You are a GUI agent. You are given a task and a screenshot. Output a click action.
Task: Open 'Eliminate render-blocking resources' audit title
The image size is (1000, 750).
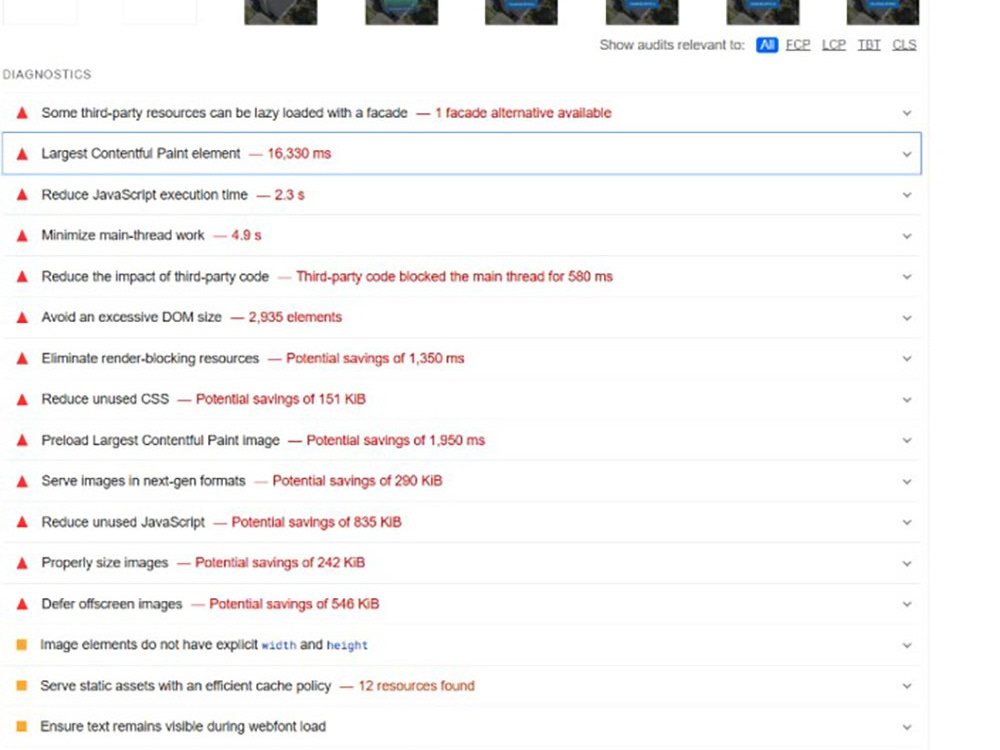coord(151,358)
